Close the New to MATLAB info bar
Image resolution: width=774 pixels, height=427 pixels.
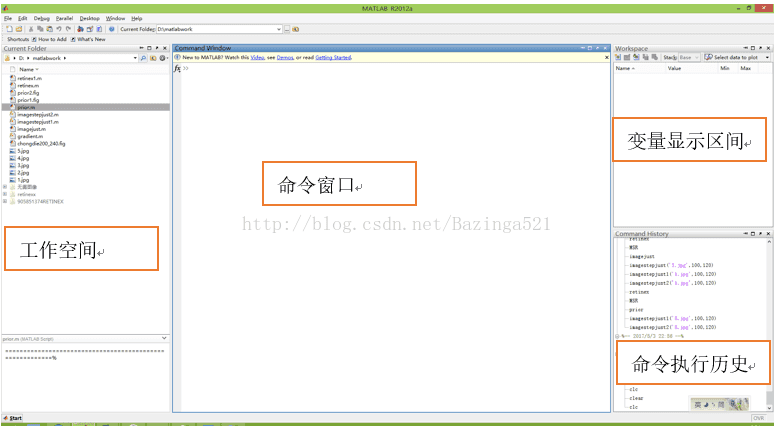(607, 57)
